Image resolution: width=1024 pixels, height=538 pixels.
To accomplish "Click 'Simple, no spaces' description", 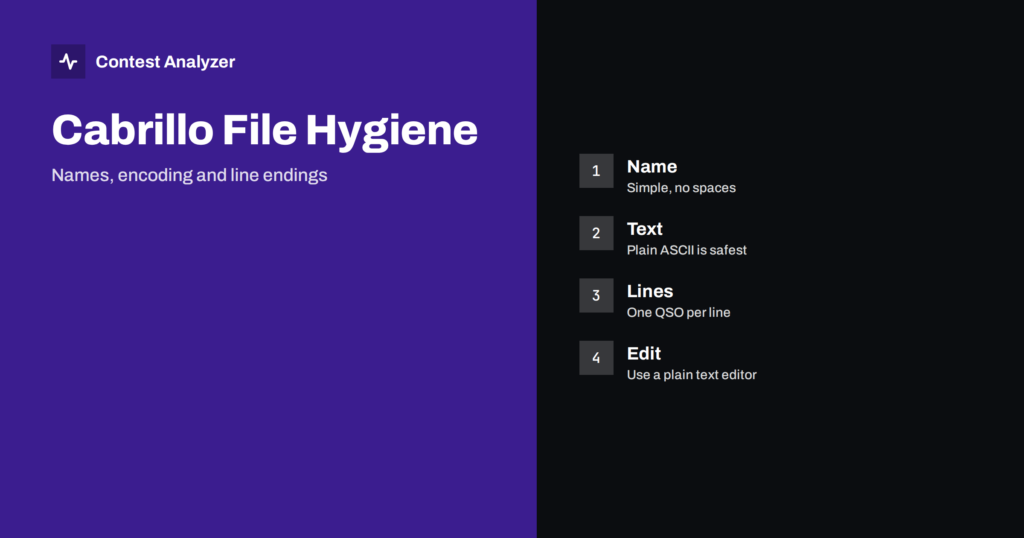I will tap(681, 188).
